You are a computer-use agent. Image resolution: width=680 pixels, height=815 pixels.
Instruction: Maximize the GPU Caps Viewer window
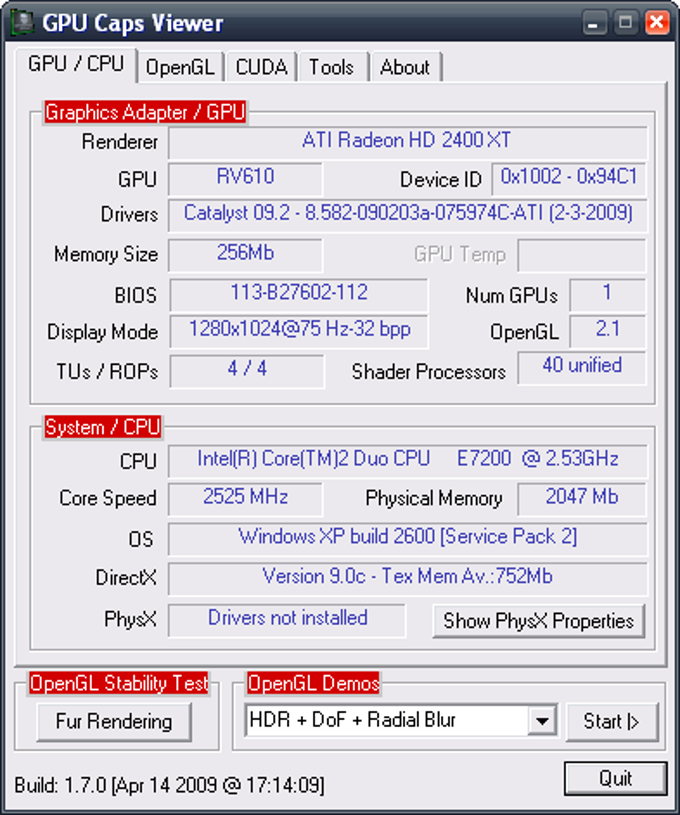[625, 23]
